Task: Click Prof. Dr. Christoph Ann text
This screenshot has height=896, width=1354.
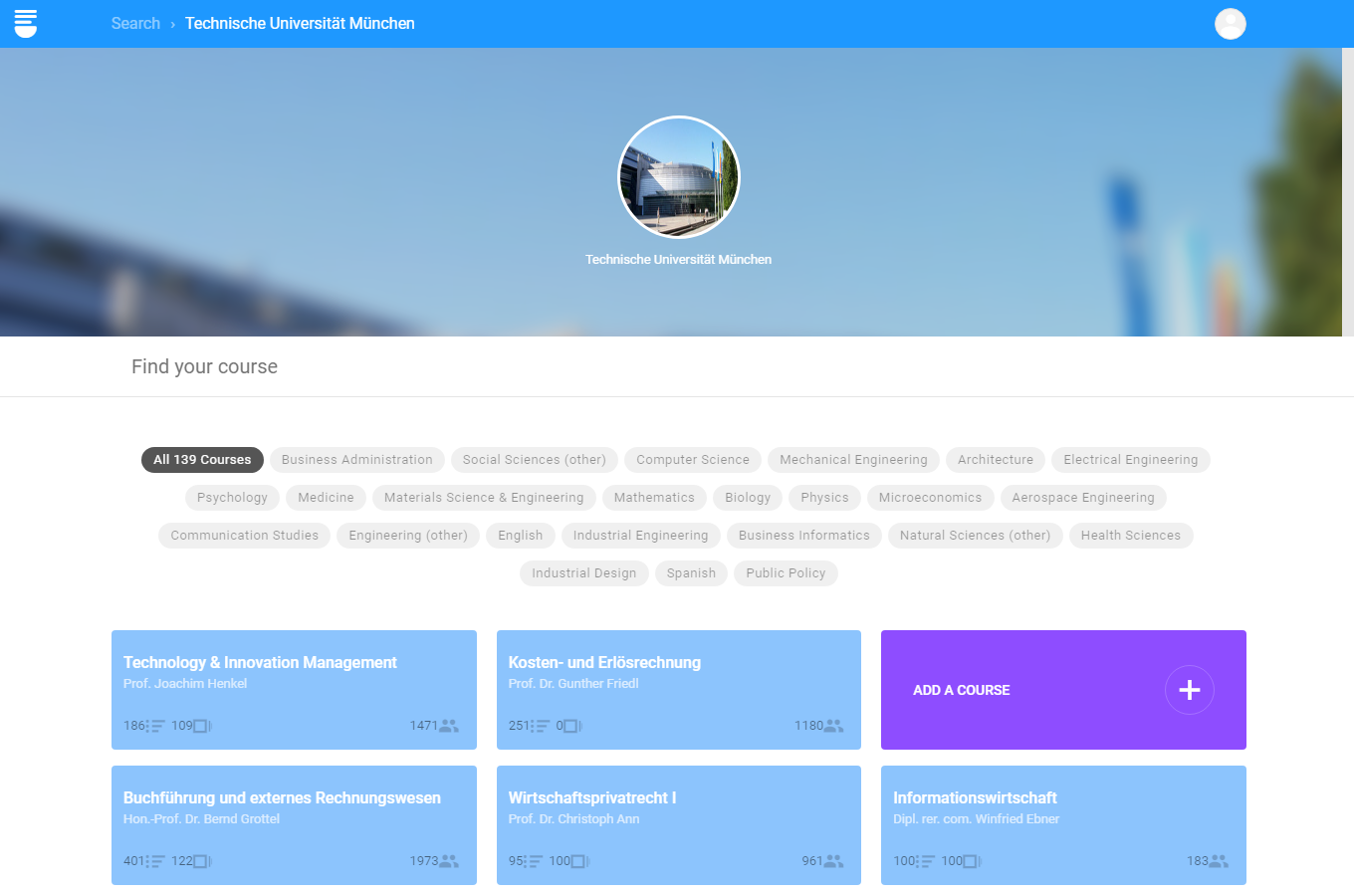Action: [x=574, y=819]
